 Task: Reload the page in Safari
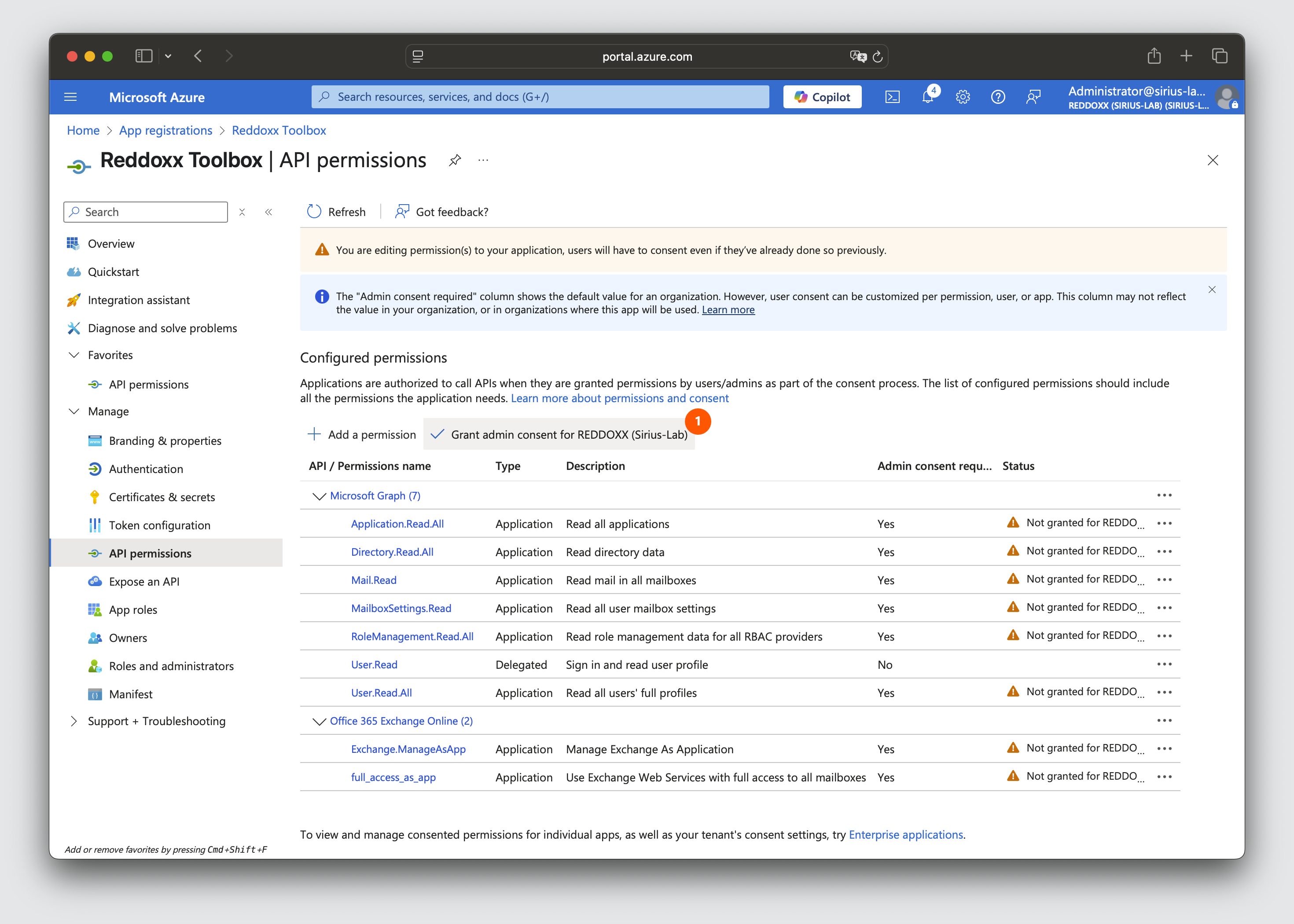[878, 56]
